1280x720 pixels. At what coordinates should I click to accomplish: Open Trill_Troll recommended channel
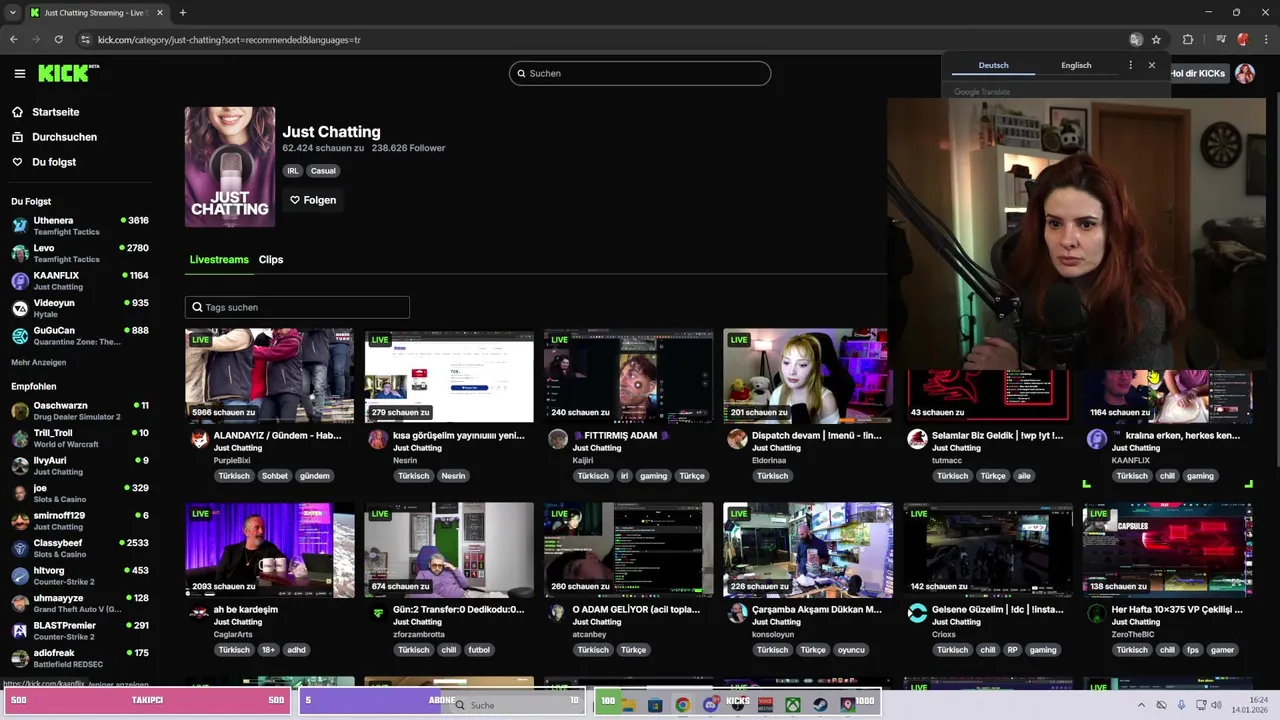coord(80,437)
